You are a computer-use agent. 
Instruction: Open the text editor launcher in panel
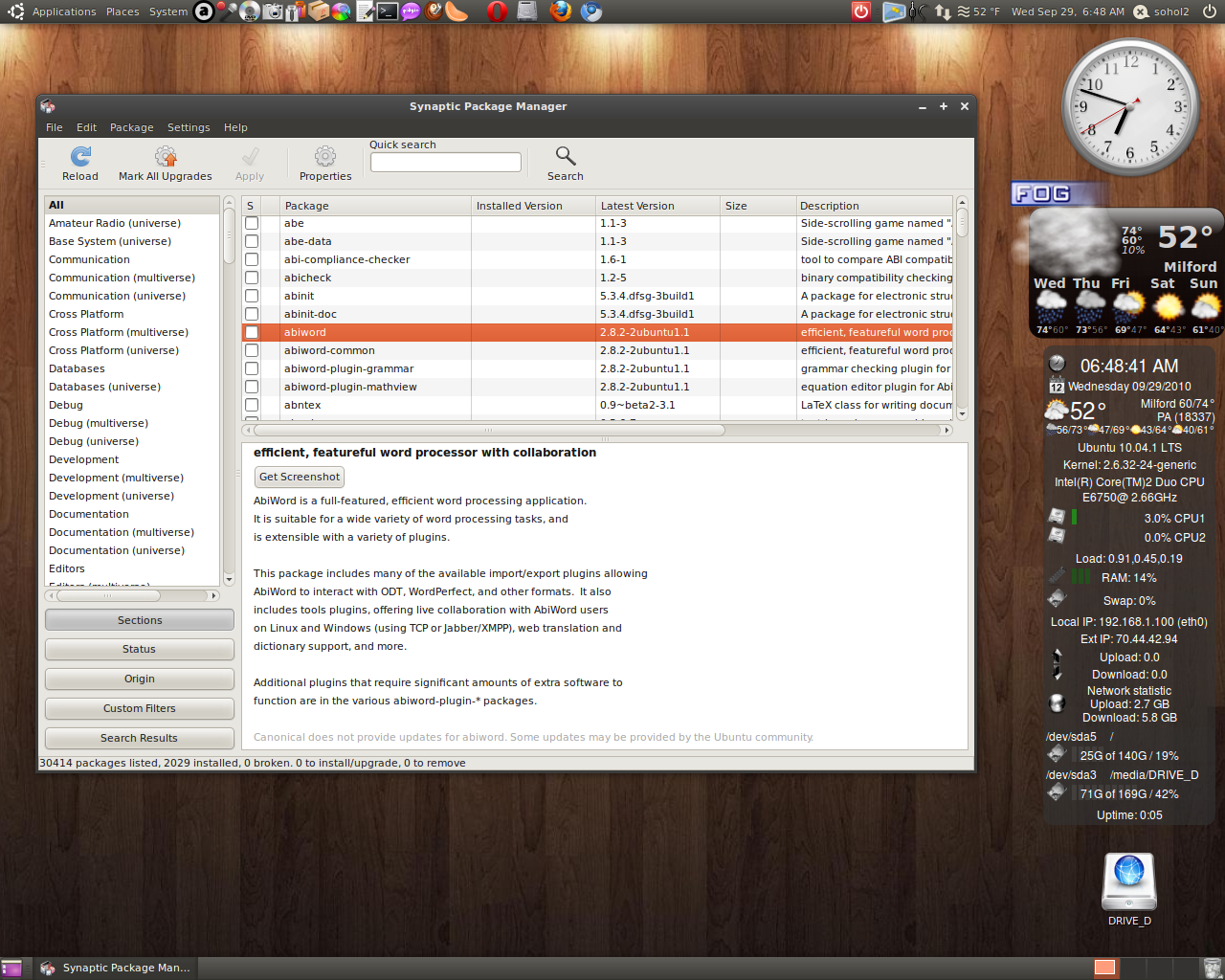[365, 11]
